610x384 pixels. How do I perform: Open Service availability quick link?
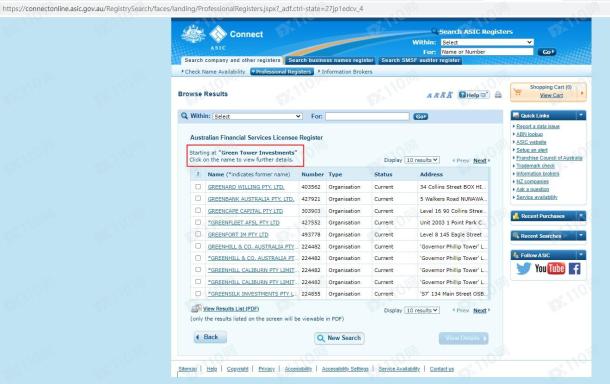coord(536,197)
